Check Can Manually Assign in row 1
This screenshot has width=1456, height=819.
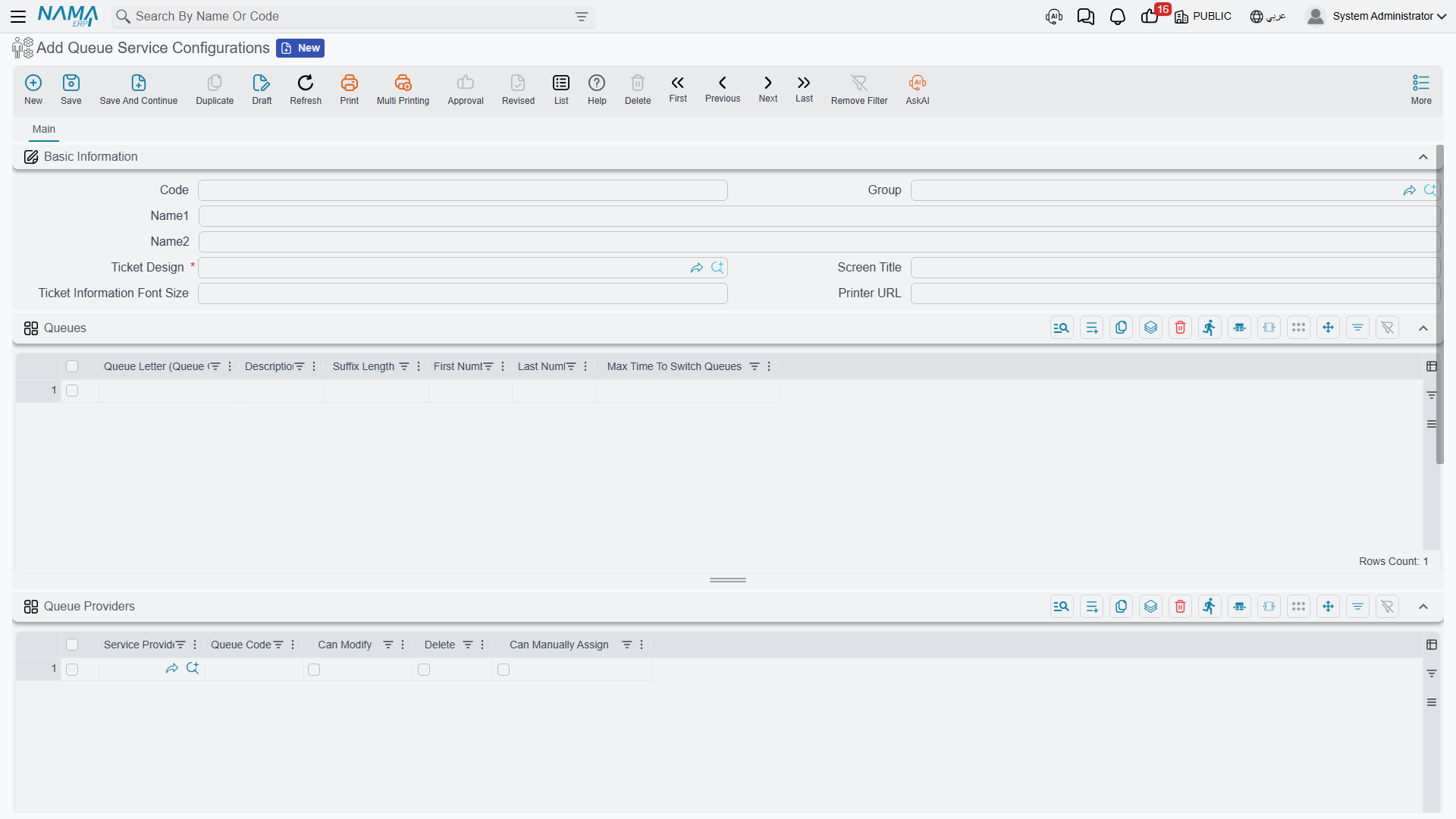coord(504,670)
